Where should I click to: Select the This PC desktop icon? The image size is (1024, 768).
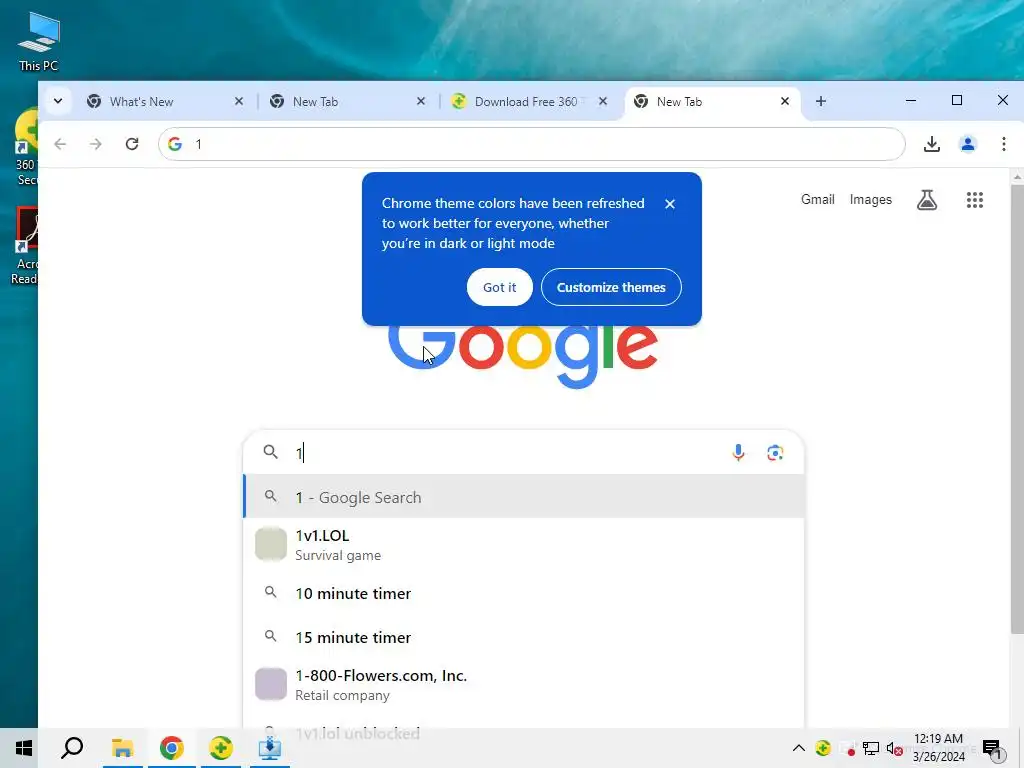pos(39,42)
